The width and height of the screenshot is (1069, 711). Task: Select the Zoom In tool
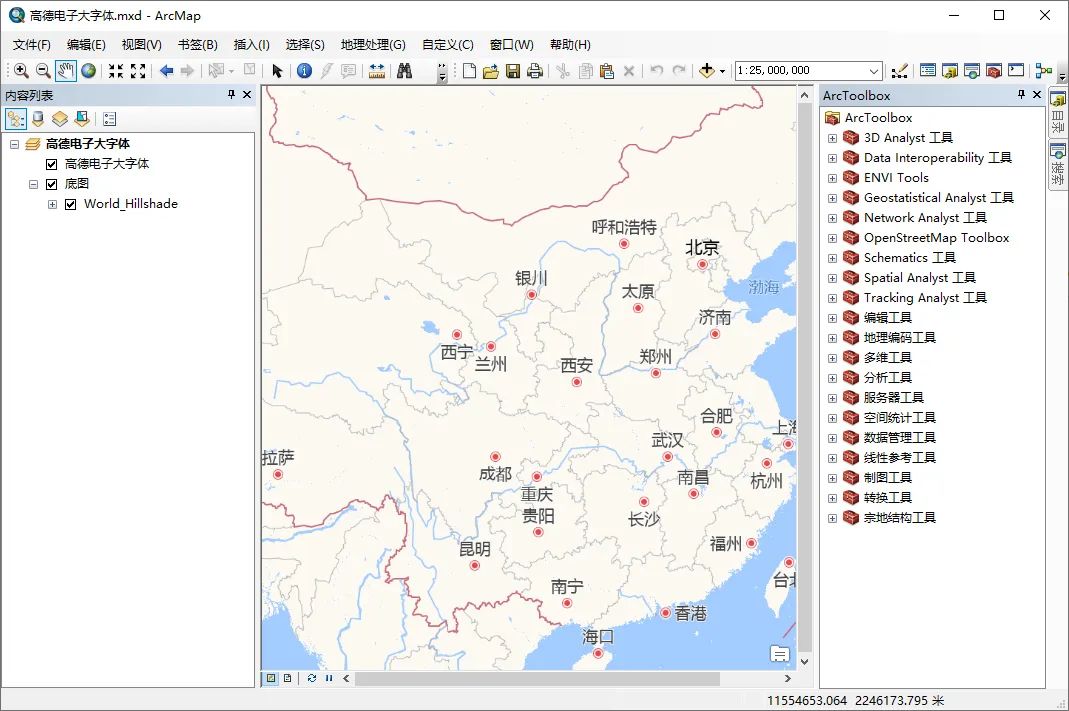[21, 70]
